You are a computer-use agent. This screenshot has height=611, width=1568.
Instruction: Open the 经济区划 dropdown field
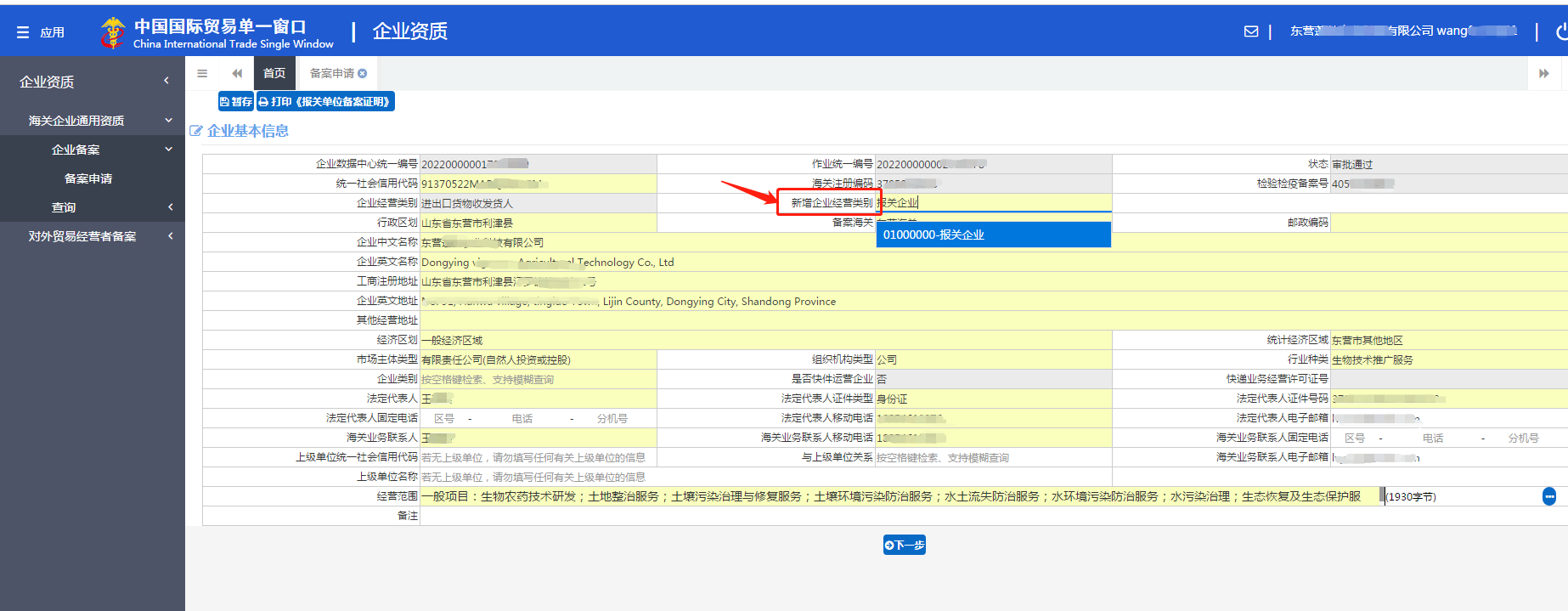(x=765, y=340)
